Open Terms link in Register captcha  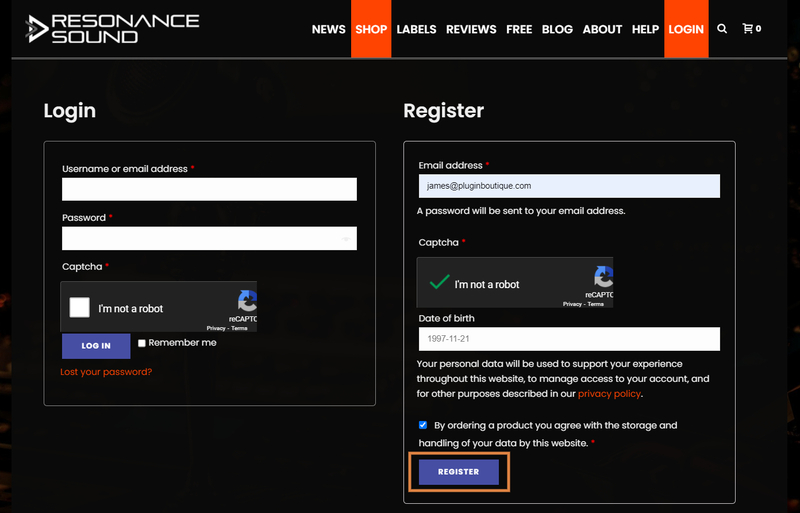(x=595, y=304)
